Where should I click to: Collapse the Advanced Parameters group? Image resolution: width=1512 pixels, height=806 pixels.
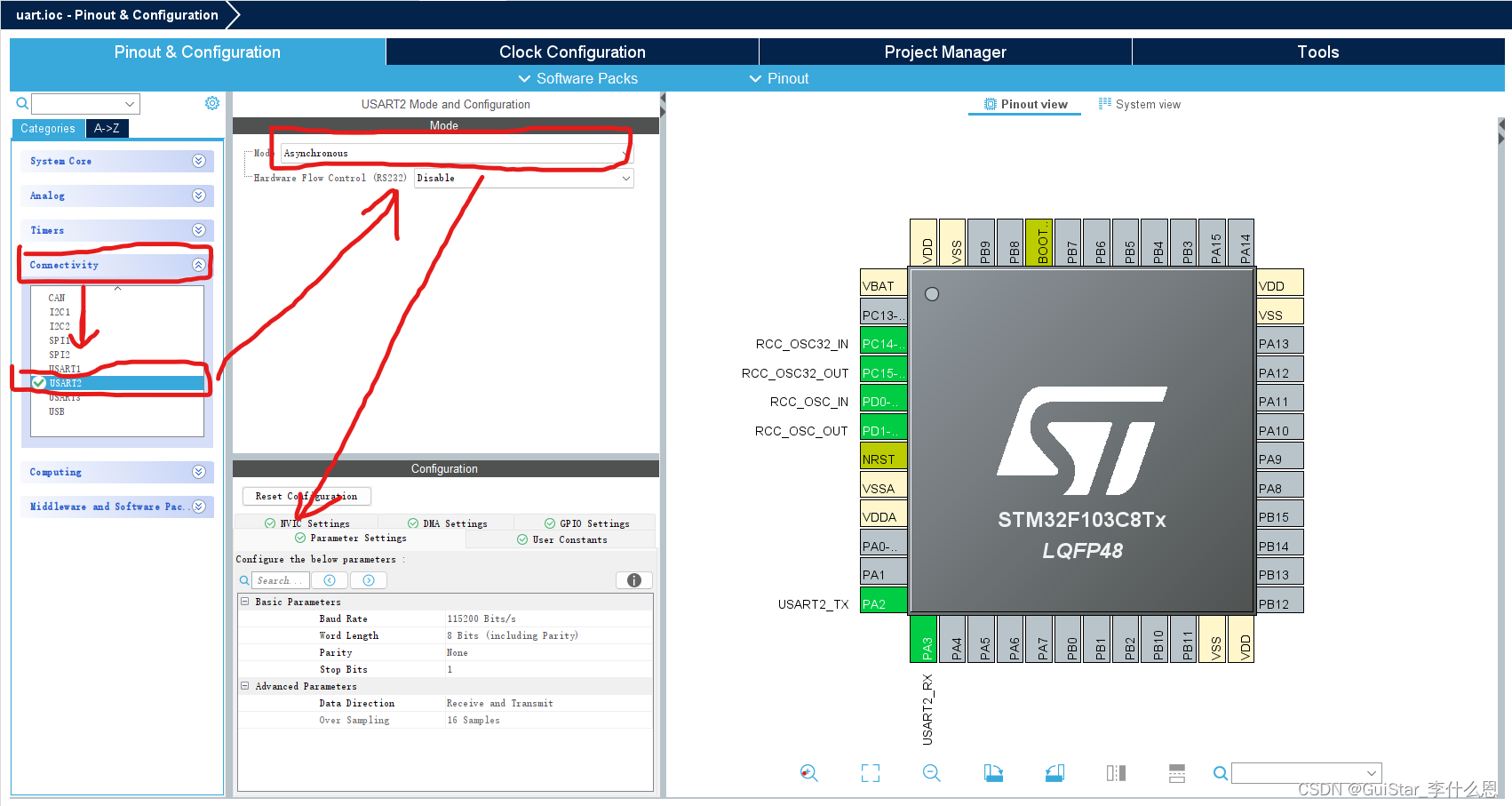pyautogui.click(x=244, y=686)
